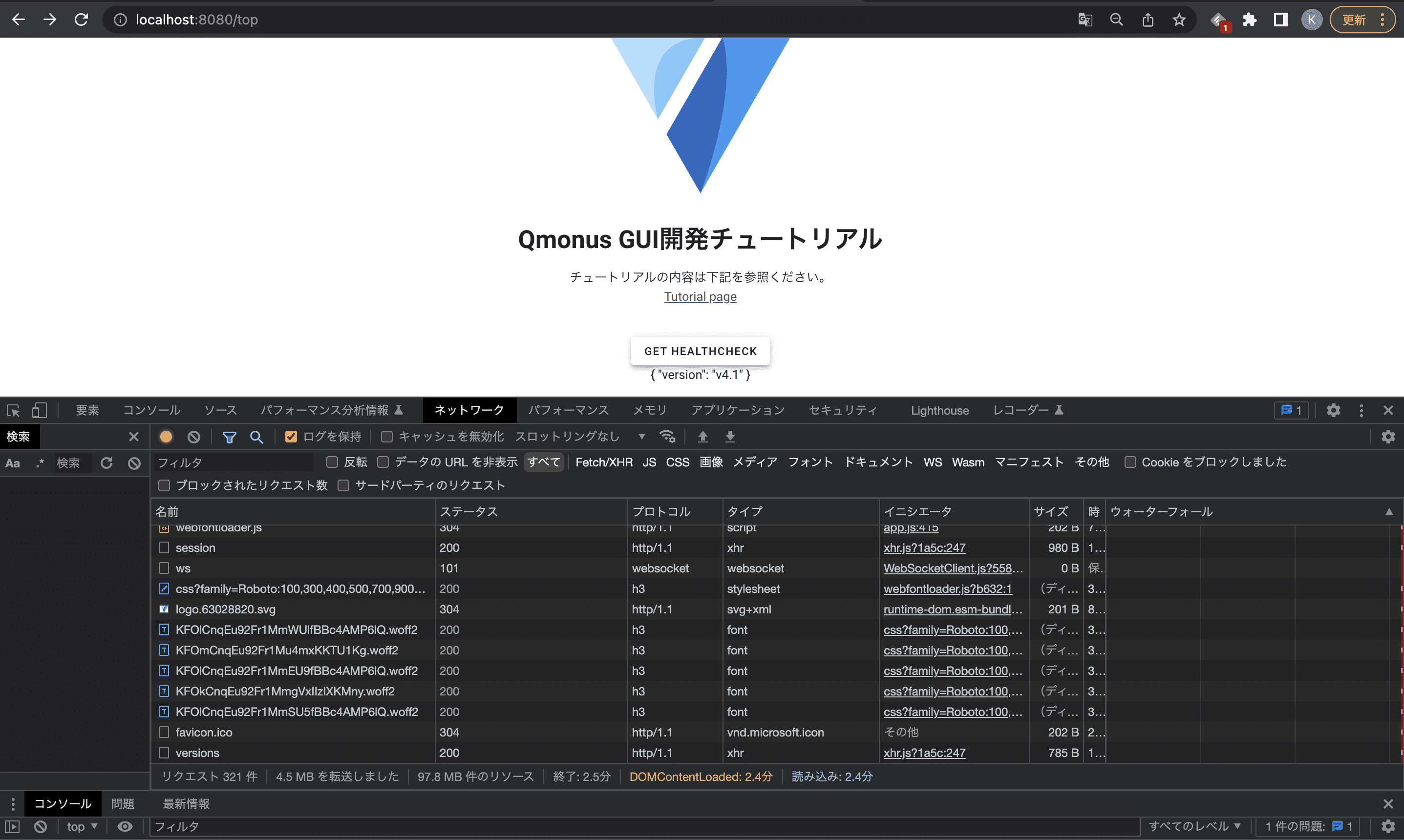
Task: Open DevTools more options kebab menu
Action: [x=1361, y=410]
